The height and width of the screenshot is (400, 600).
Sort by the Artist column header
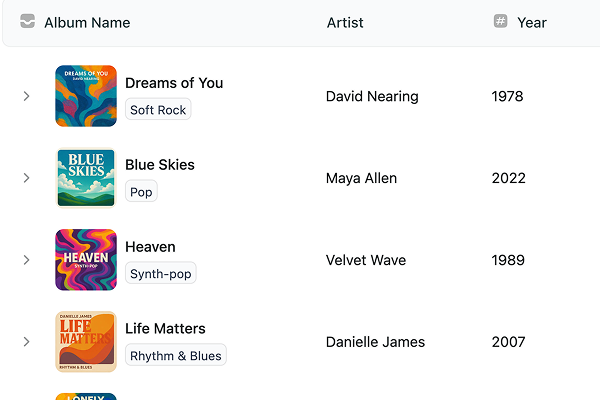coord(345,22)
